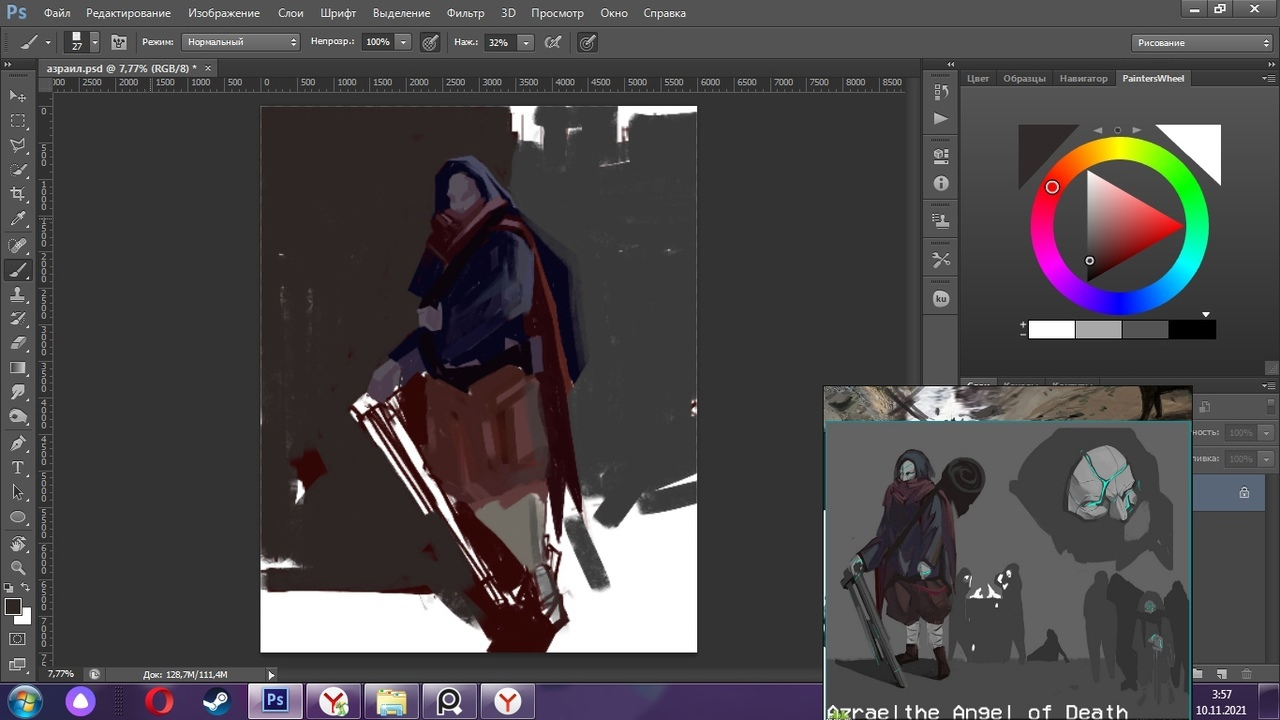The image size is (1280, 720).
Task: Open the Actions panel play icon
Action: click(x=941, y=118)
